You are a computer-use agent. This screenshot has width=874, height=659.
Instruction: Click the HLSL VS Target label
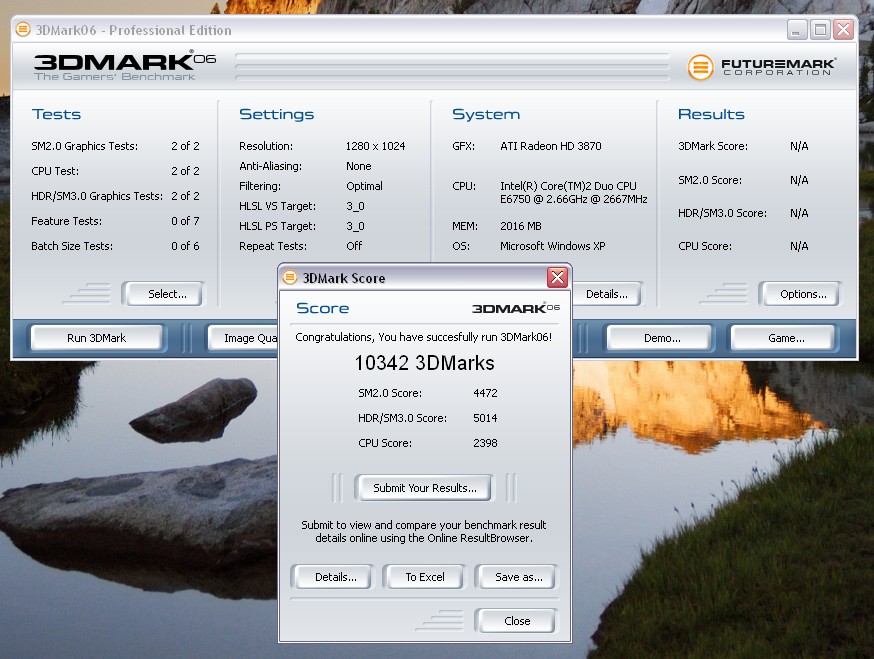pos(278,206)
